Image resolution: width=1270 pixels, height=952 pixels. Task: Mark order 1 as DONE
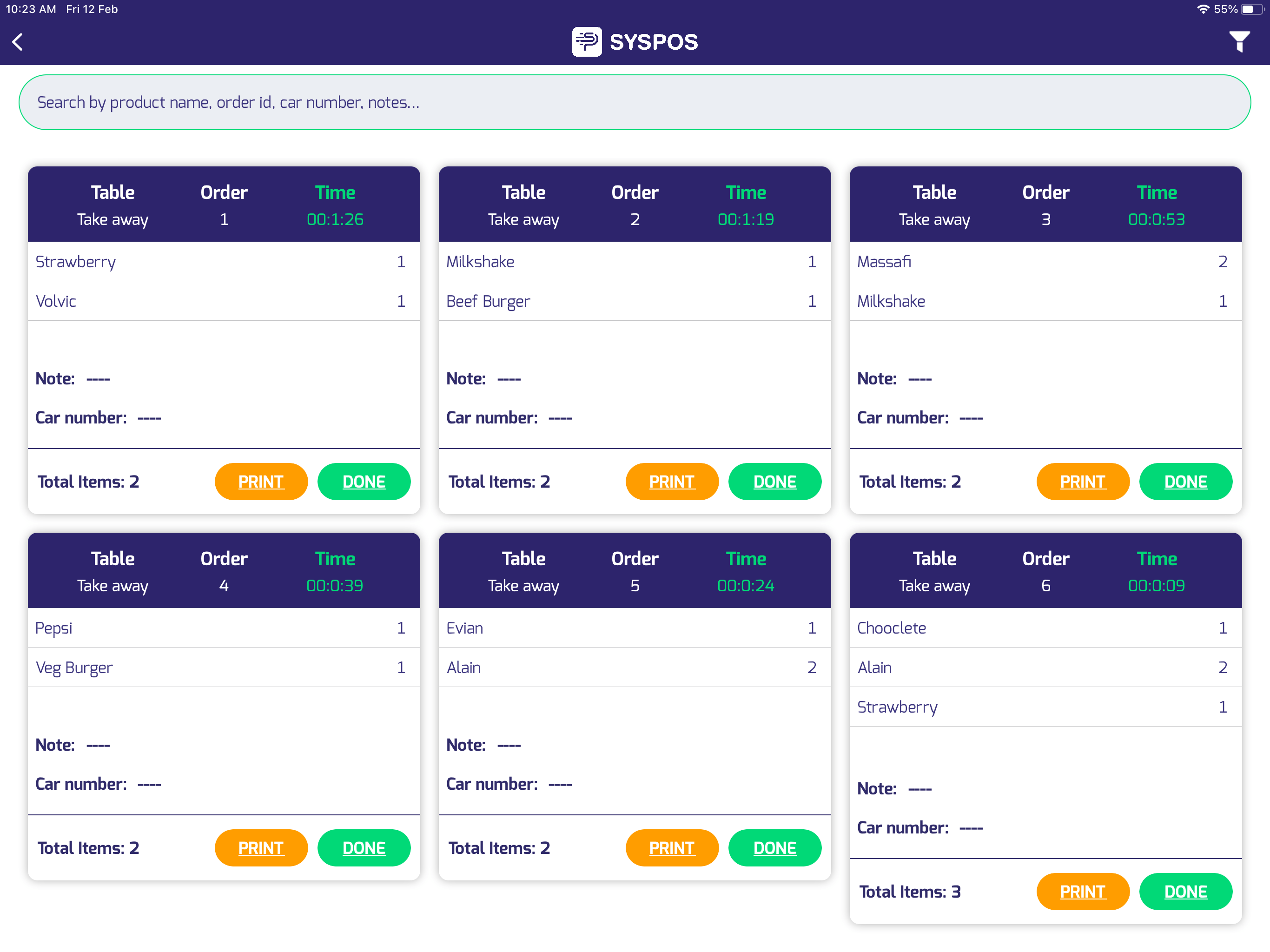coord(364,481)
